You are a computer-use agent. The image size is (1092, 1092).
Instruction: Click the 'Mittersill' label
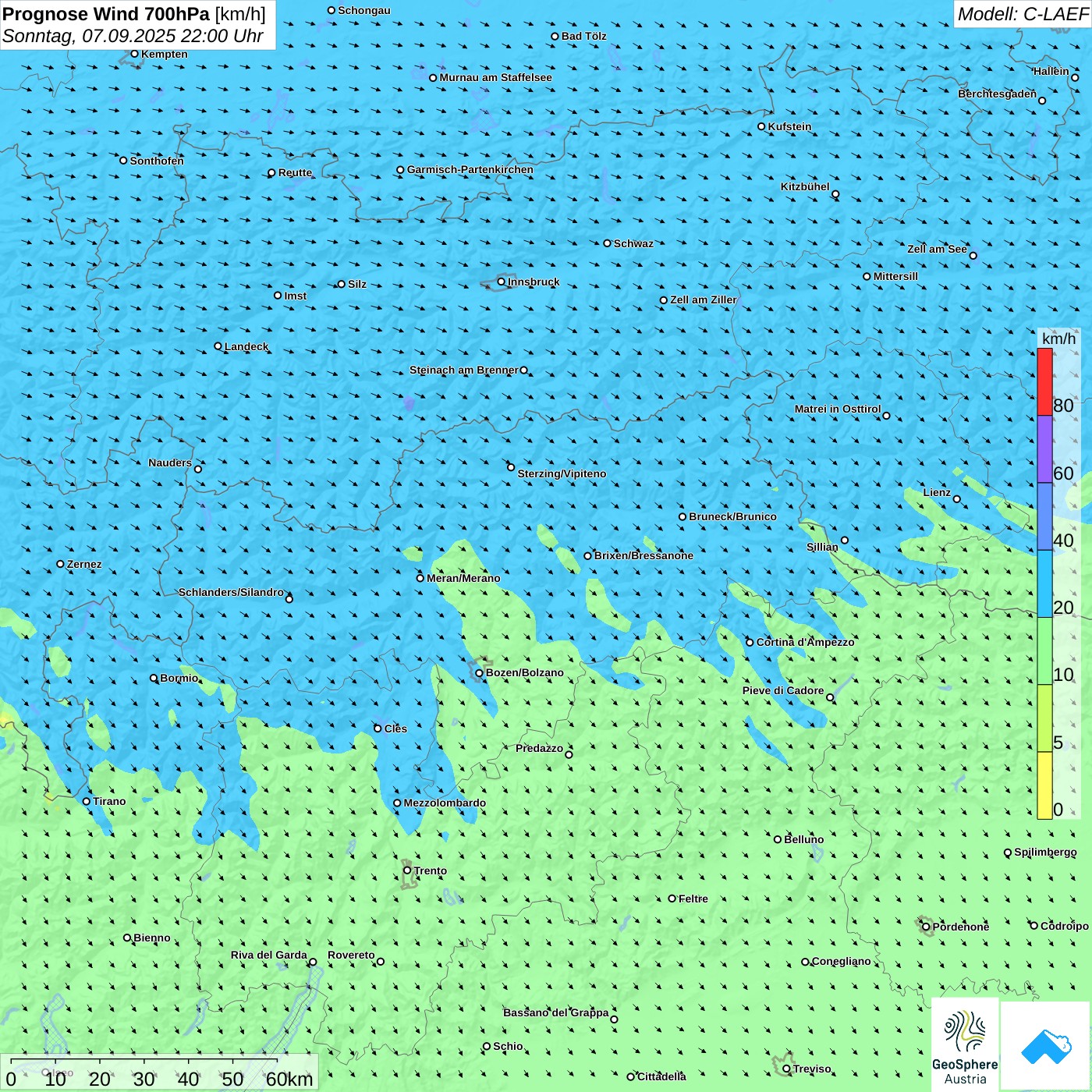895,276
